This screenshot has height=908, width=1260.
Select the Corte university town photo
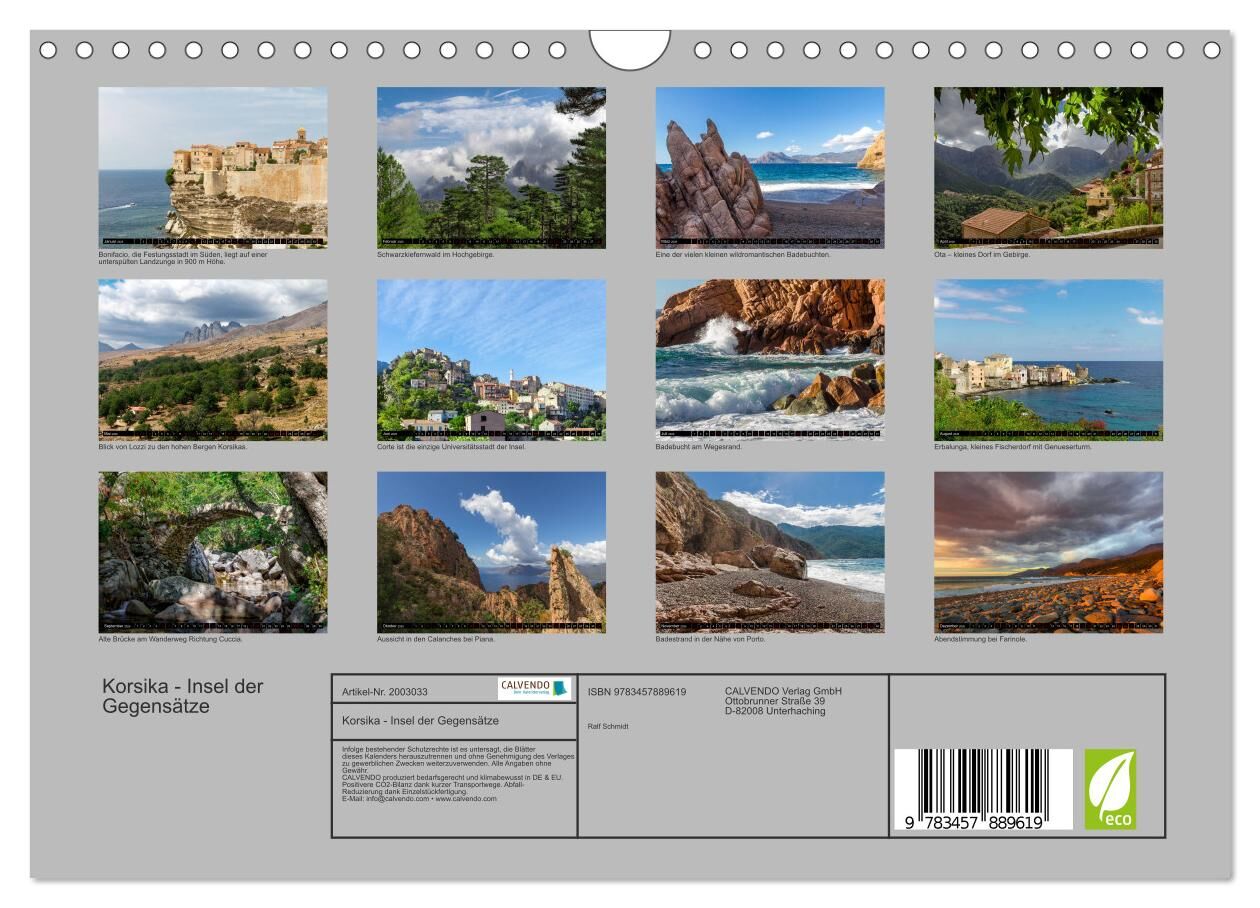(491, 359)
